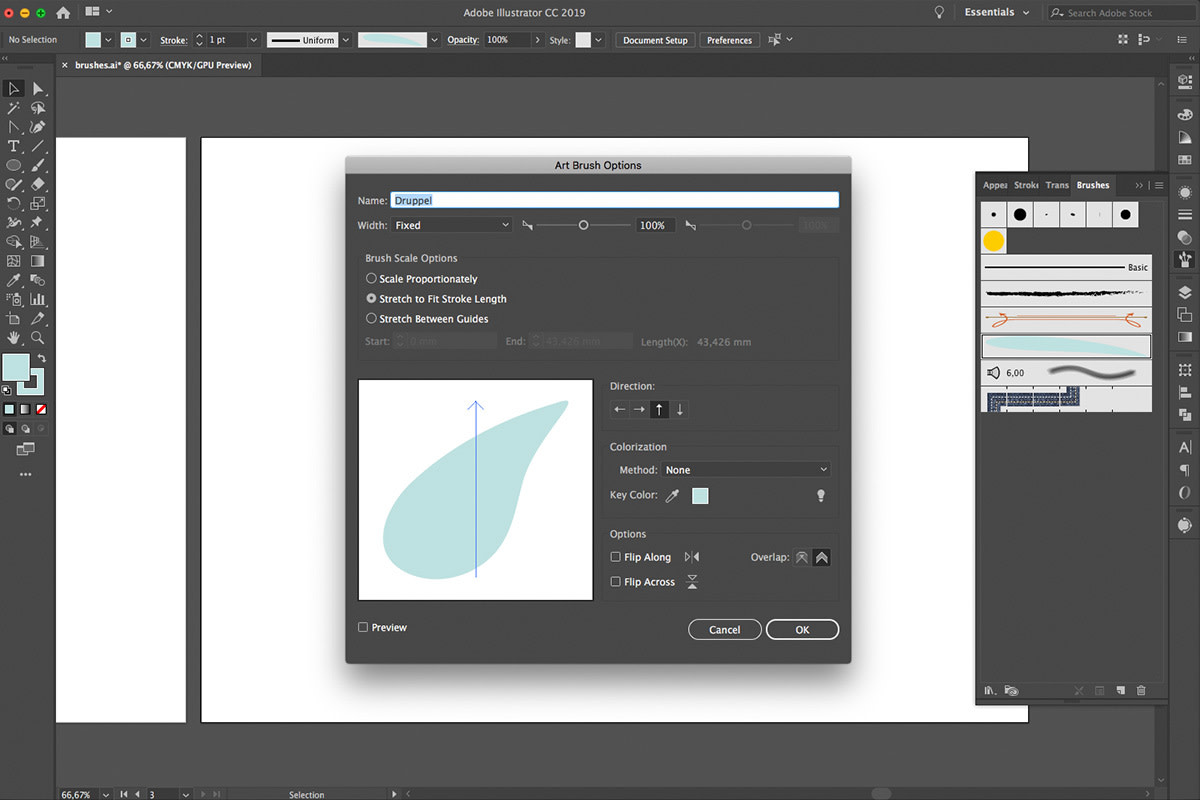Open Layers panel from right dock

tap(1185, 293)
